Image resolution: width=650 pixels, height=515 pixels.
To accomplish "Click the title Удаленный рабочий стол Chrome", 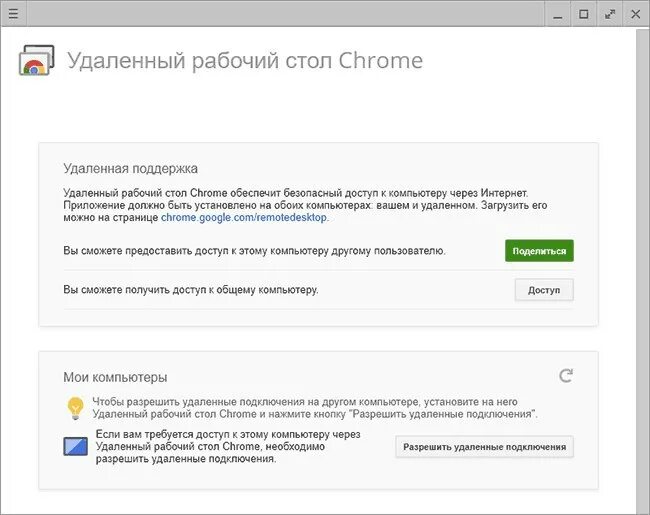I will point(245,61).
